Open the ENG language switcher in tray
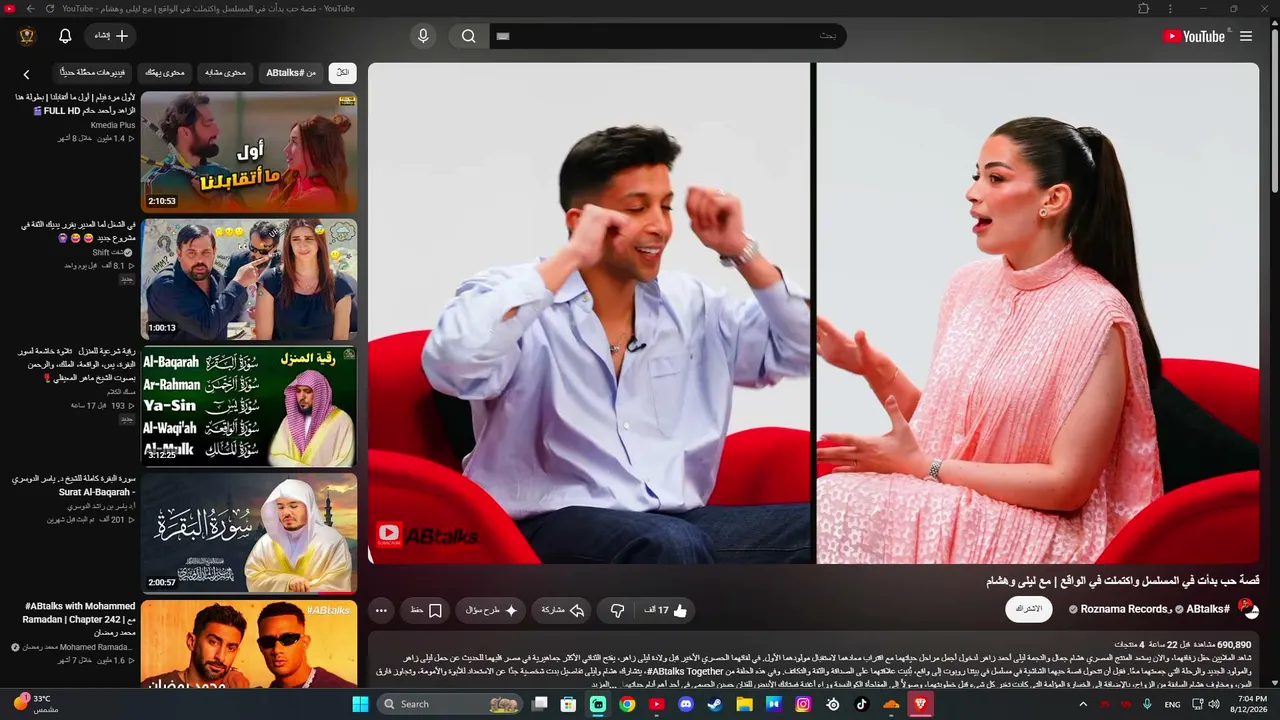The width and height of the screenshot is (1280, 720). (x=1173, y=704)
